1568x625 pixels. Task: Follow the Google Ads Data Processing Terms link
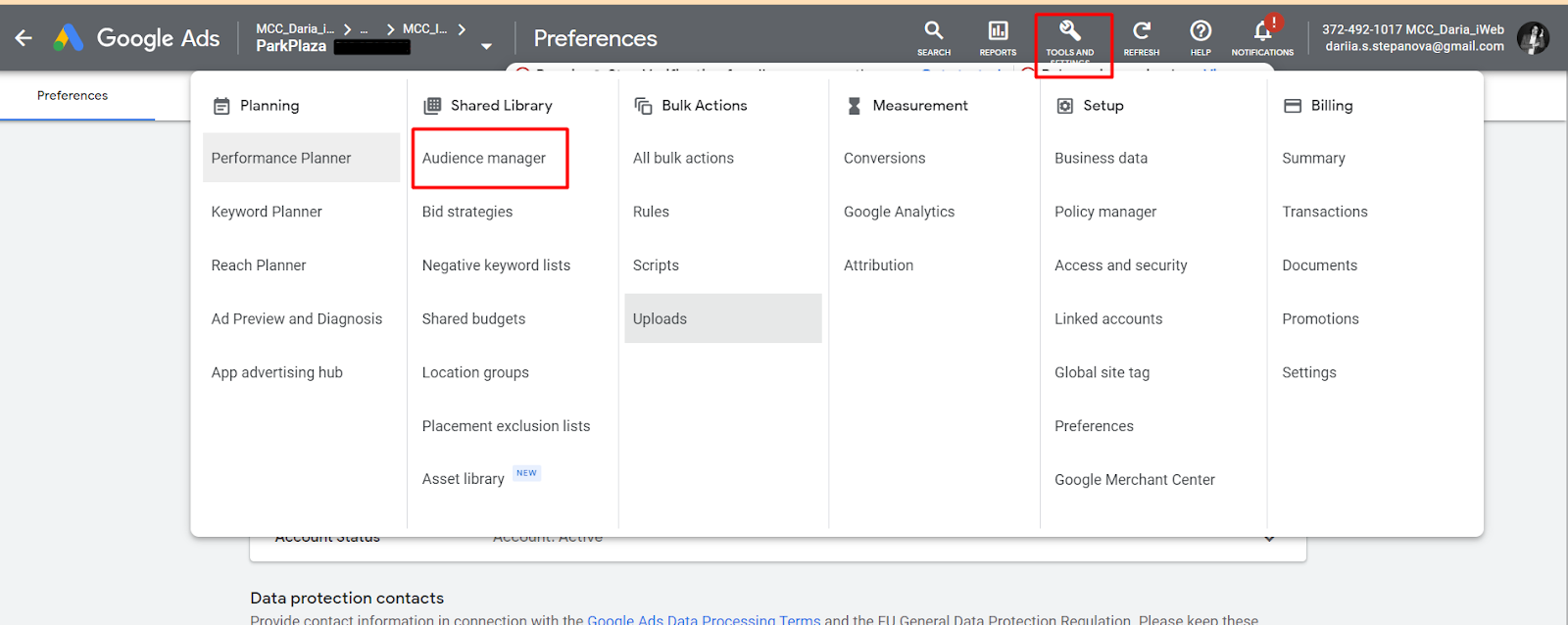click(x=703, y=619)
